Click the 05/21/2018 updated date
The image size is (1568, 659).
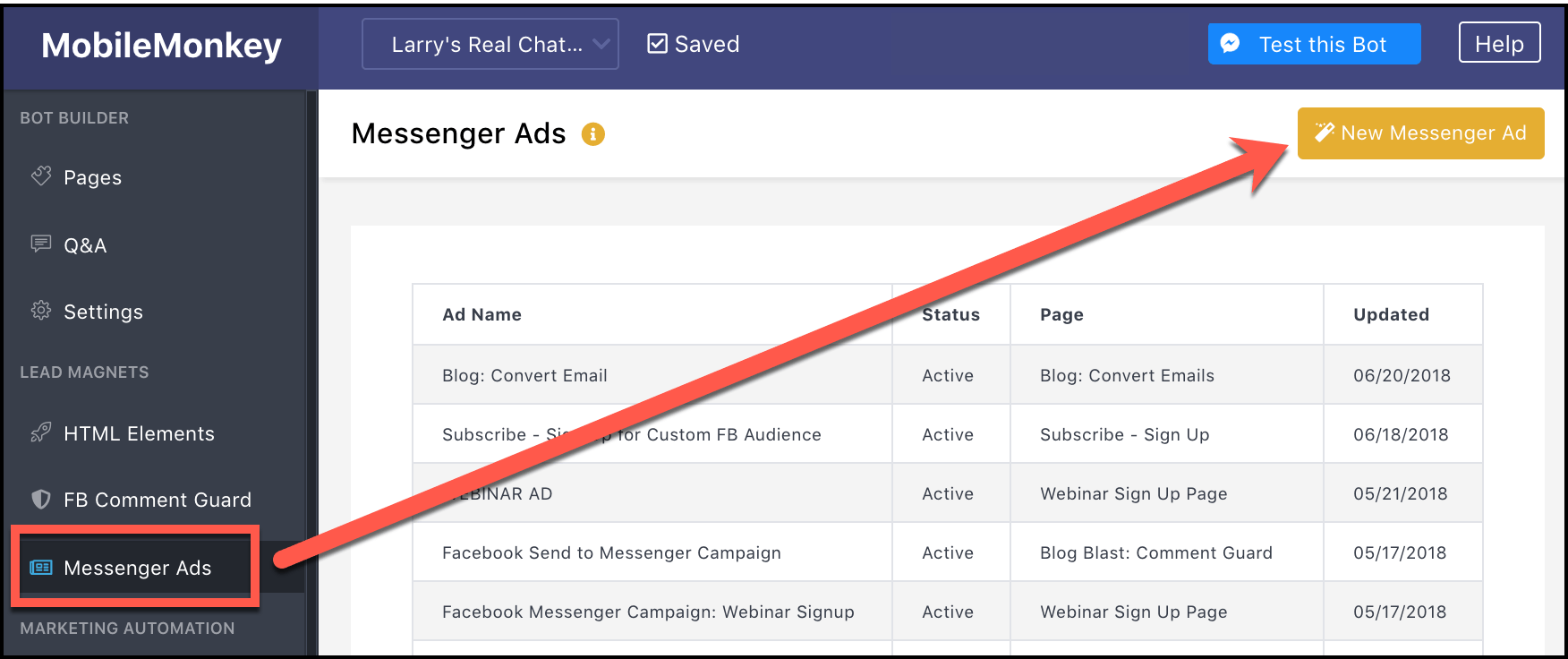(1400, 493)
